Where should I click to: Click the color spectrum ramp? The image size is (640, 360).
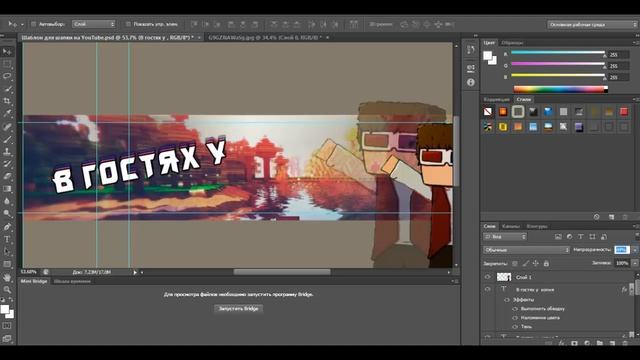tap(560, 89)
